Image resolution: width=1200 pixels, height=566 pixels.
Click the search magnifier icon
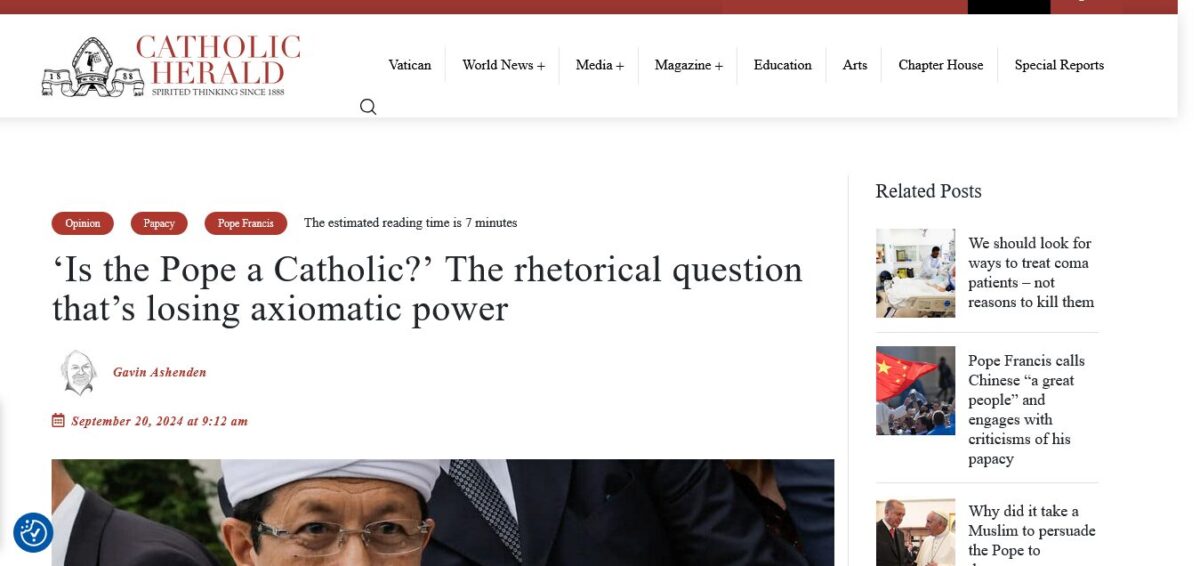click(368, 107)
